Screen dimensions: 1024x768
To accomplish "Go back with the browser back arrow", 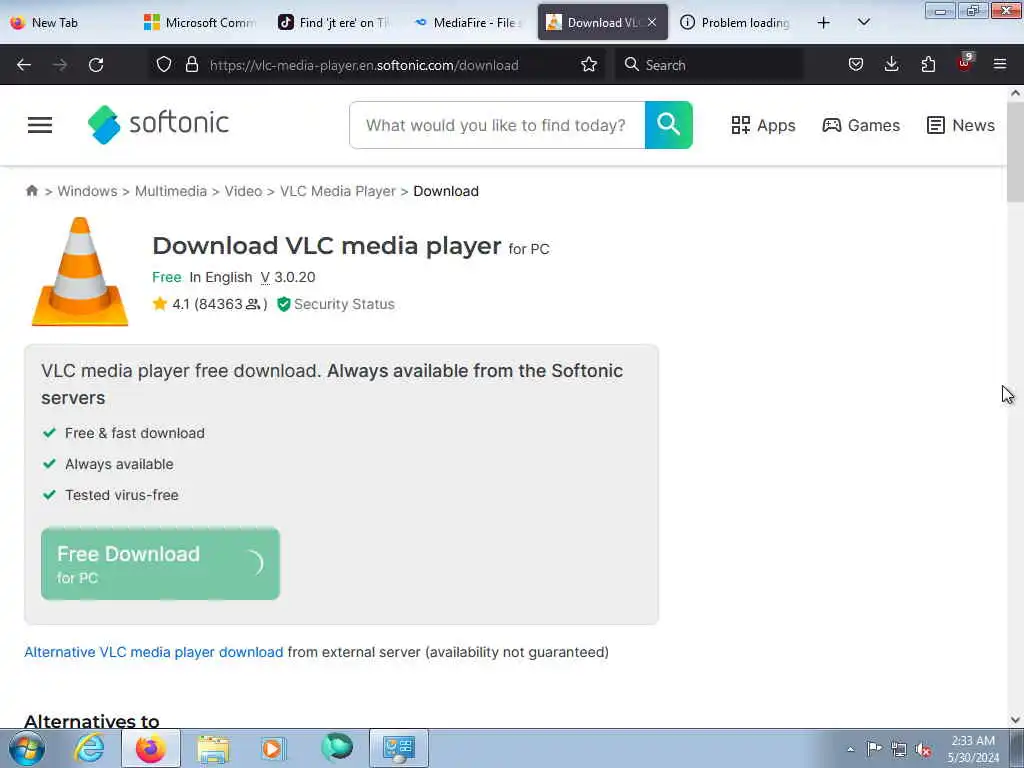I will click(24, 65).
